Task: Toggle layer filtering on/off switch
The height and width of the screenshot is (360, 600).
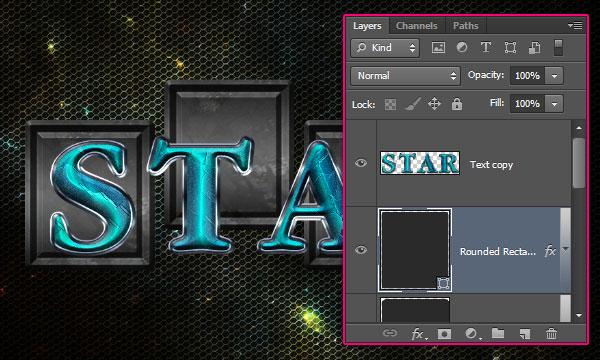Action: coord(558,47)
